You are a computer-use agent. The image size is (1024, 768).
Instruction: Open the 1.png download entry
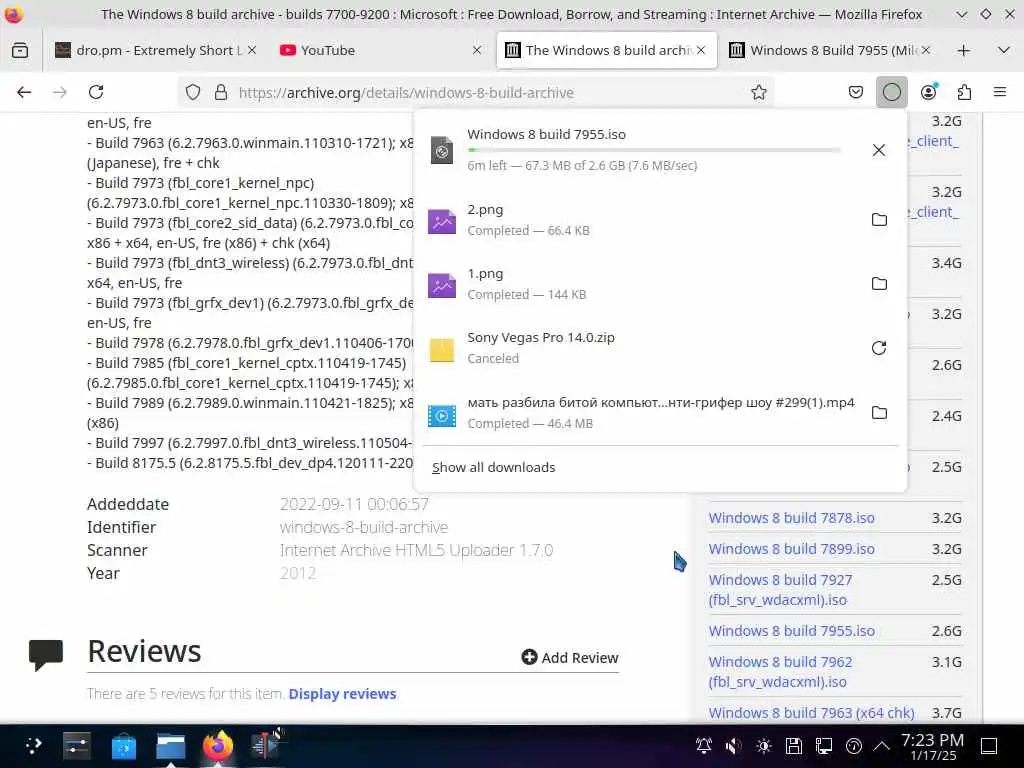pyautogui.click(x=660, y=283)
